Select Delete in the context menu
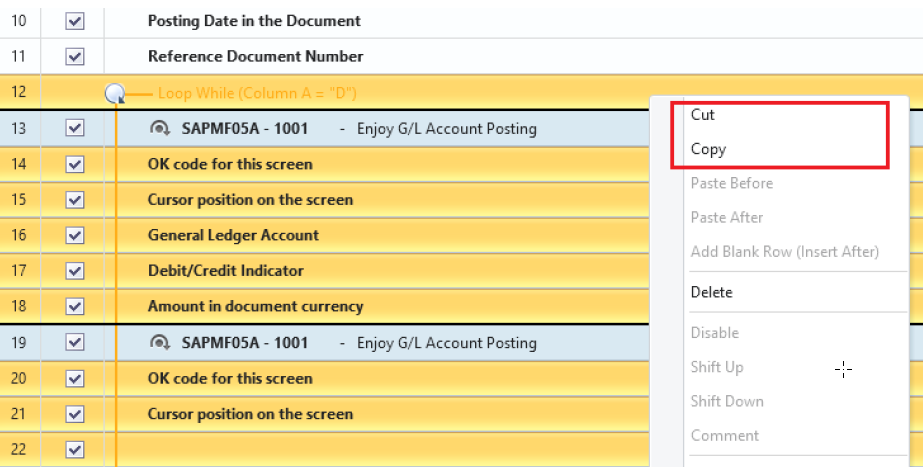 (711, 292)
